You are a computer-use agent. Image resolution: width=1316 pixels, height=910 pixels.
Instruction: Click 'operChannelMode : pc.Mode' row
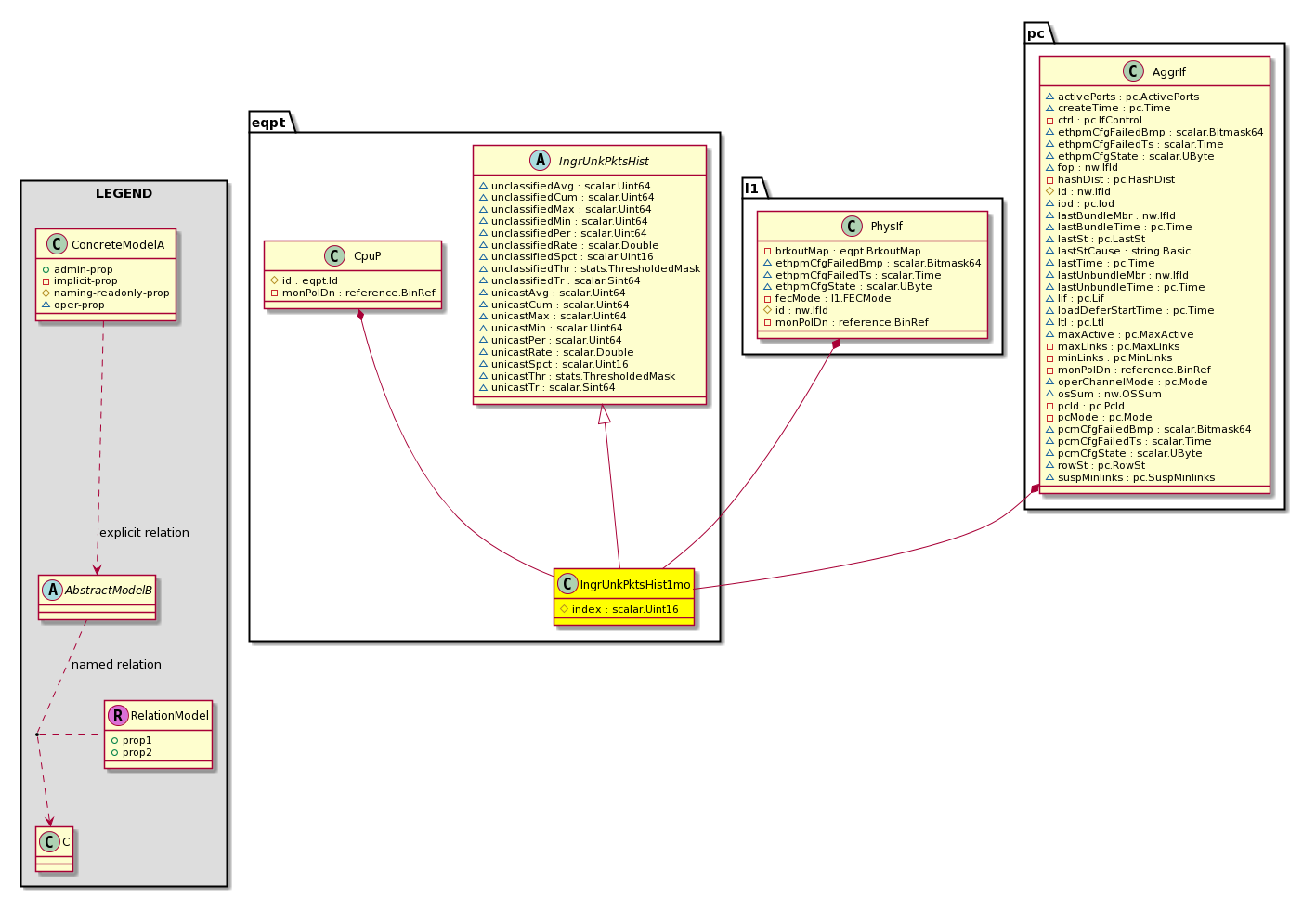1133,382
